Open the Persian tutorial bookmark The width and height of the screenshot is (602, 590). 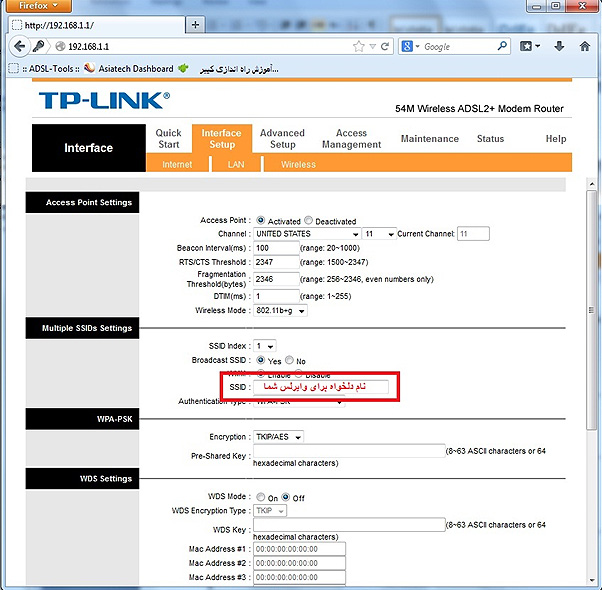[x=238, y=69]
